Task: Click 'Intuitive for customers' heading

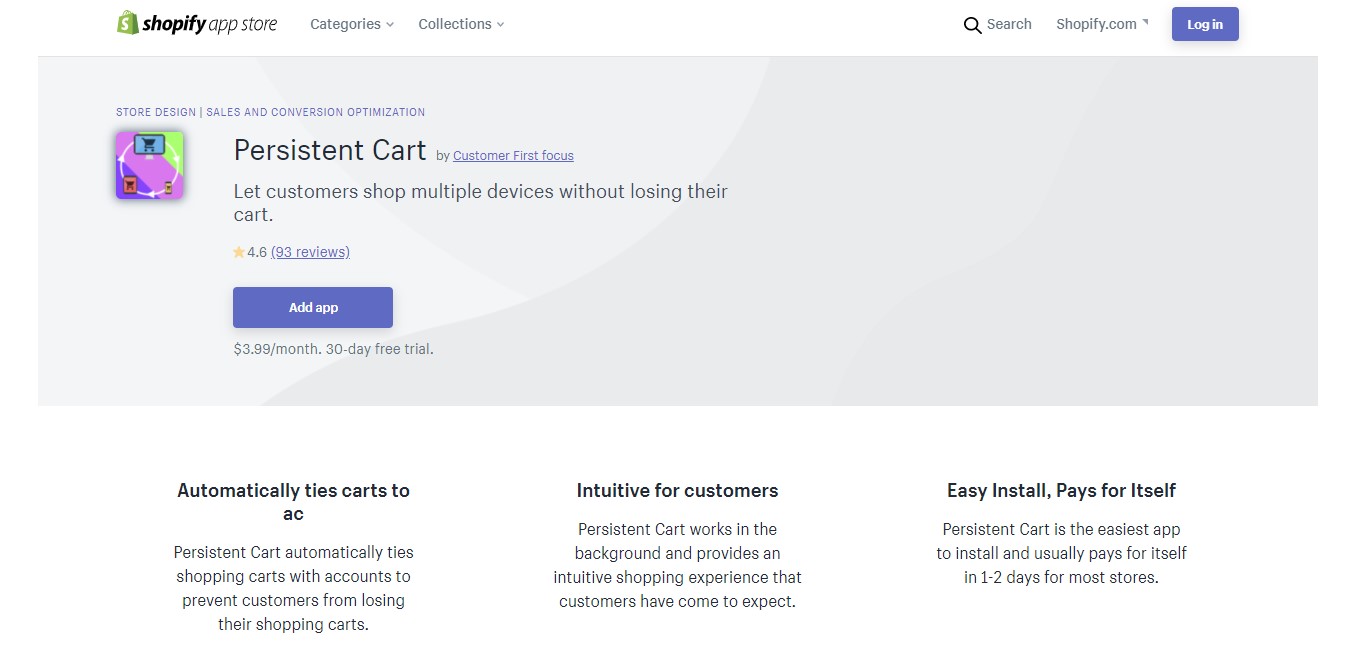Action: click(x=677, y=490)
